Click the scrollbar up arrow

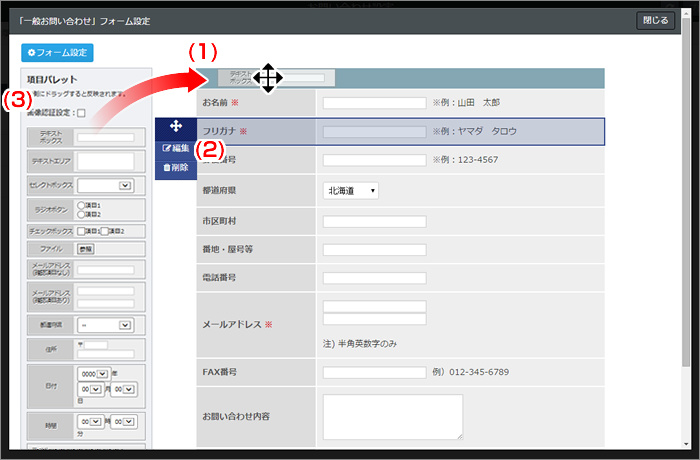686,14
